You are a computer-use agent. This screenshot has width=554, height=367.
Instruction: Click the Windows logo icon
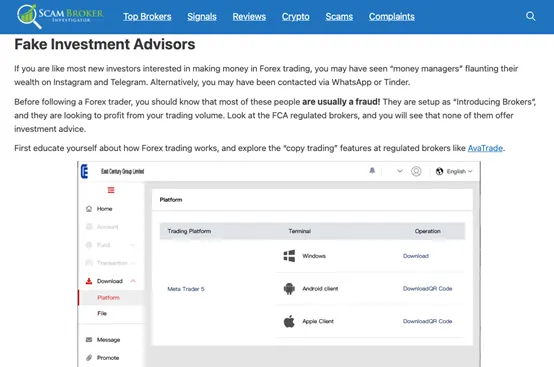tap(289, 256)
